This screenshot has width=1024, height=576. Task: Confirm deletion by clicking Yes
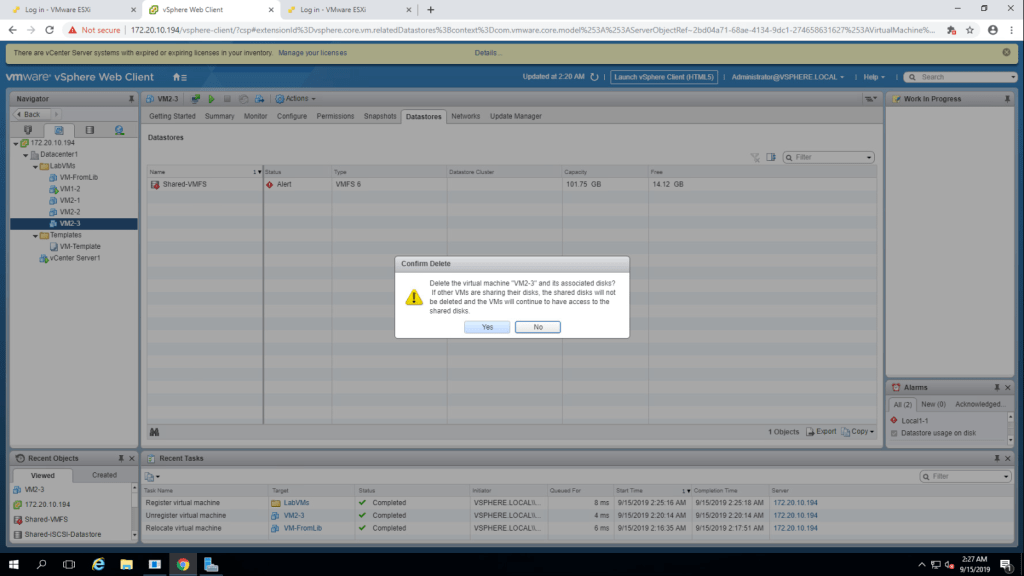(x=487, y=327)
